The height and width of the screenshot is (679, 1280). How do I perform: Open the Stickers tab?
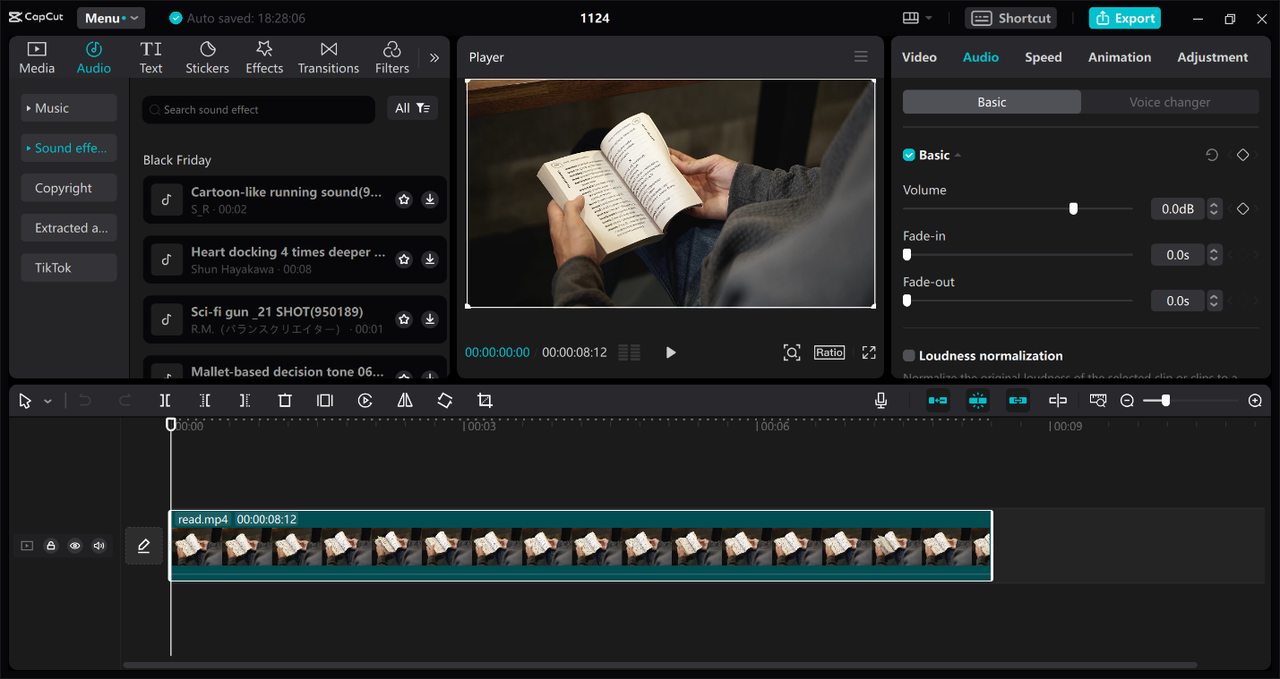pyautogui.click(x=207, y=58)
